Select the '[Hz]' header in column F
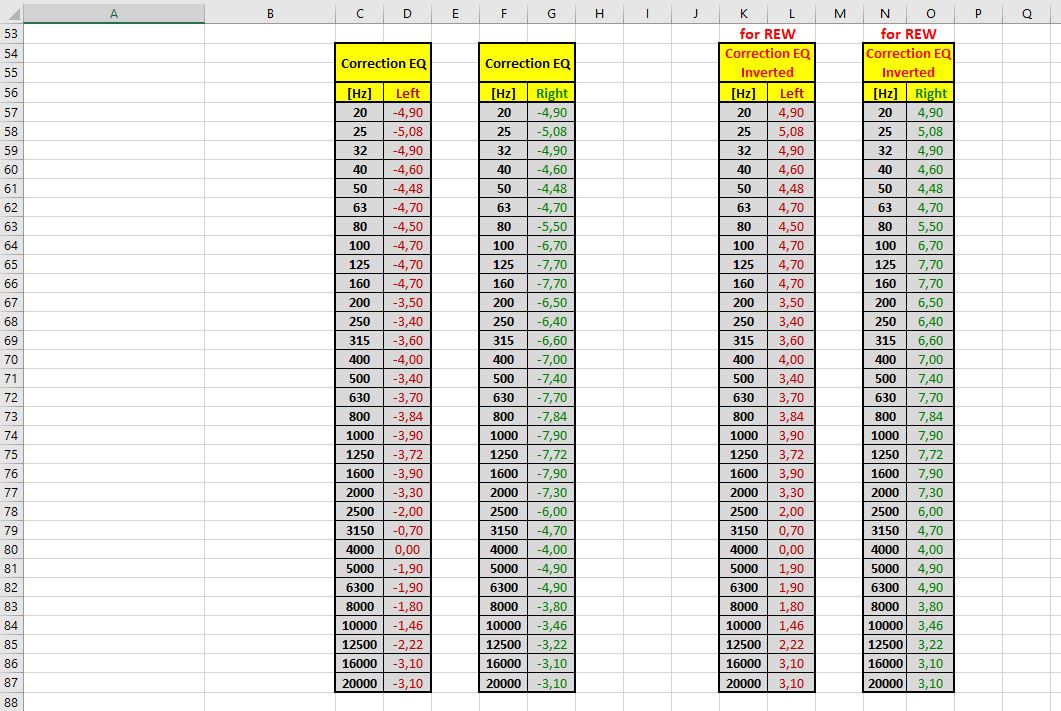Viewport: 1061px width, 711px height. pyautogui.click(x=503, y=93)
